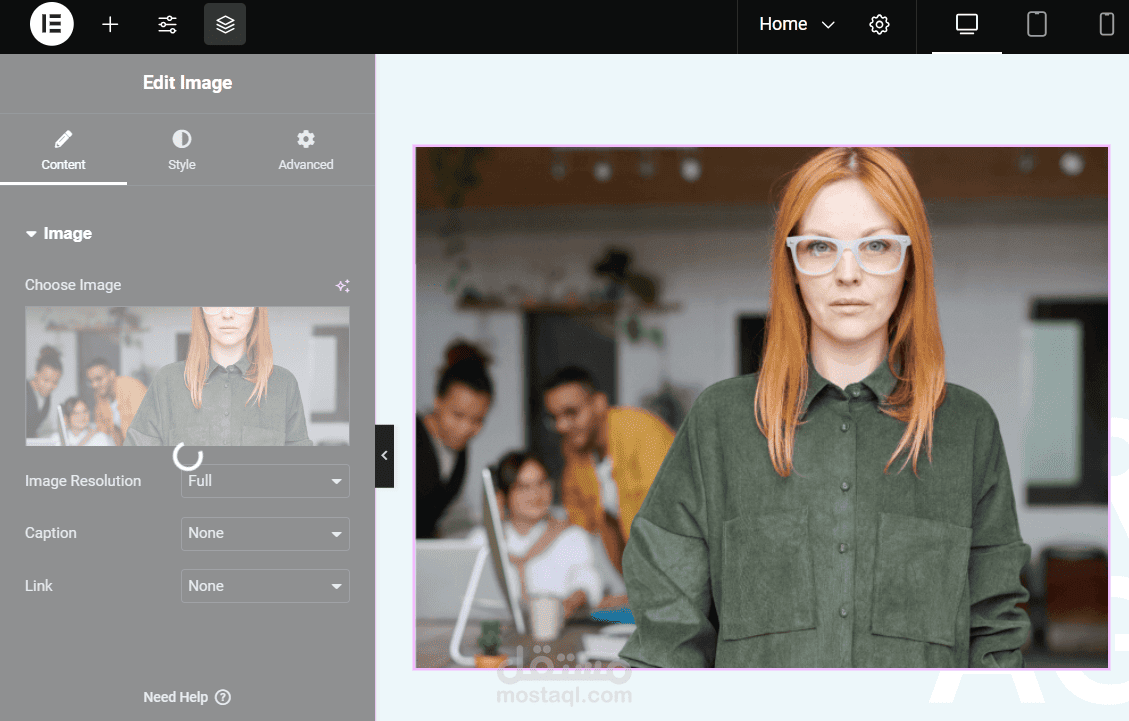Switch to mobile preview mode

pos(1107,24)
